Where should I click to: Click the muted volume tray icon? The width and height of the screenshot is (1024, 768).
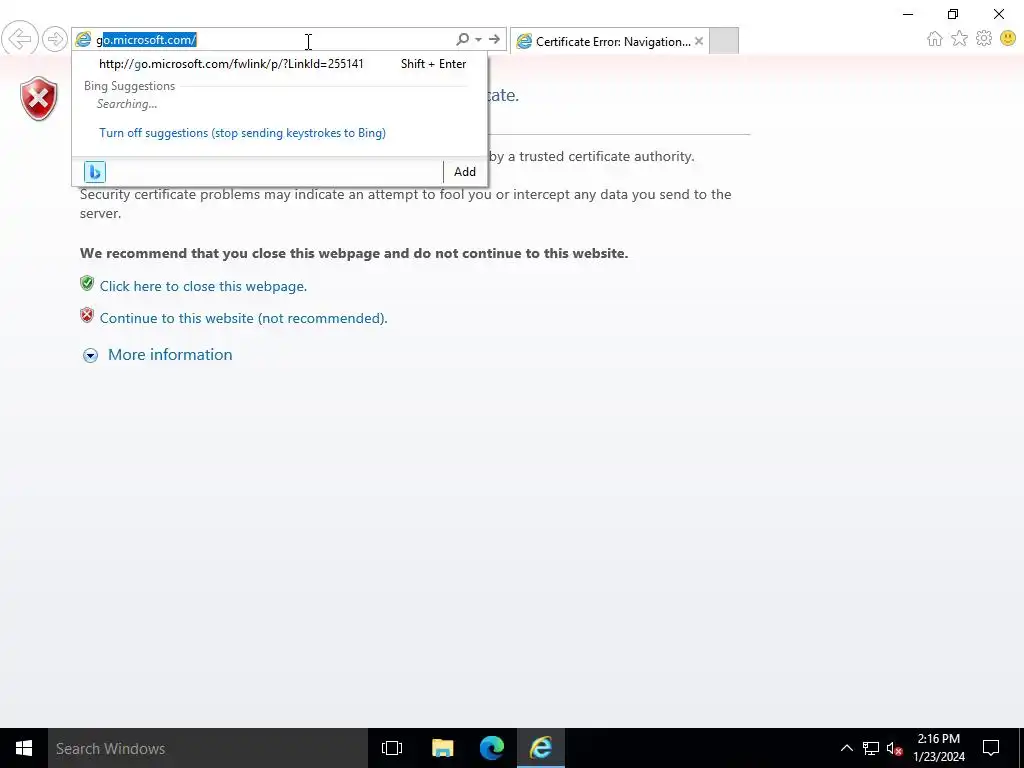894,748
